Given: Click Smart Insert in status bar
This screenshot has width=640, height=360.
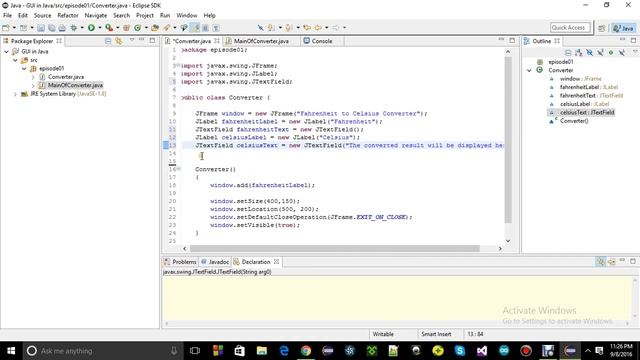Looking at the screenshot, I should pyautogui.click(x=436, y=334).
